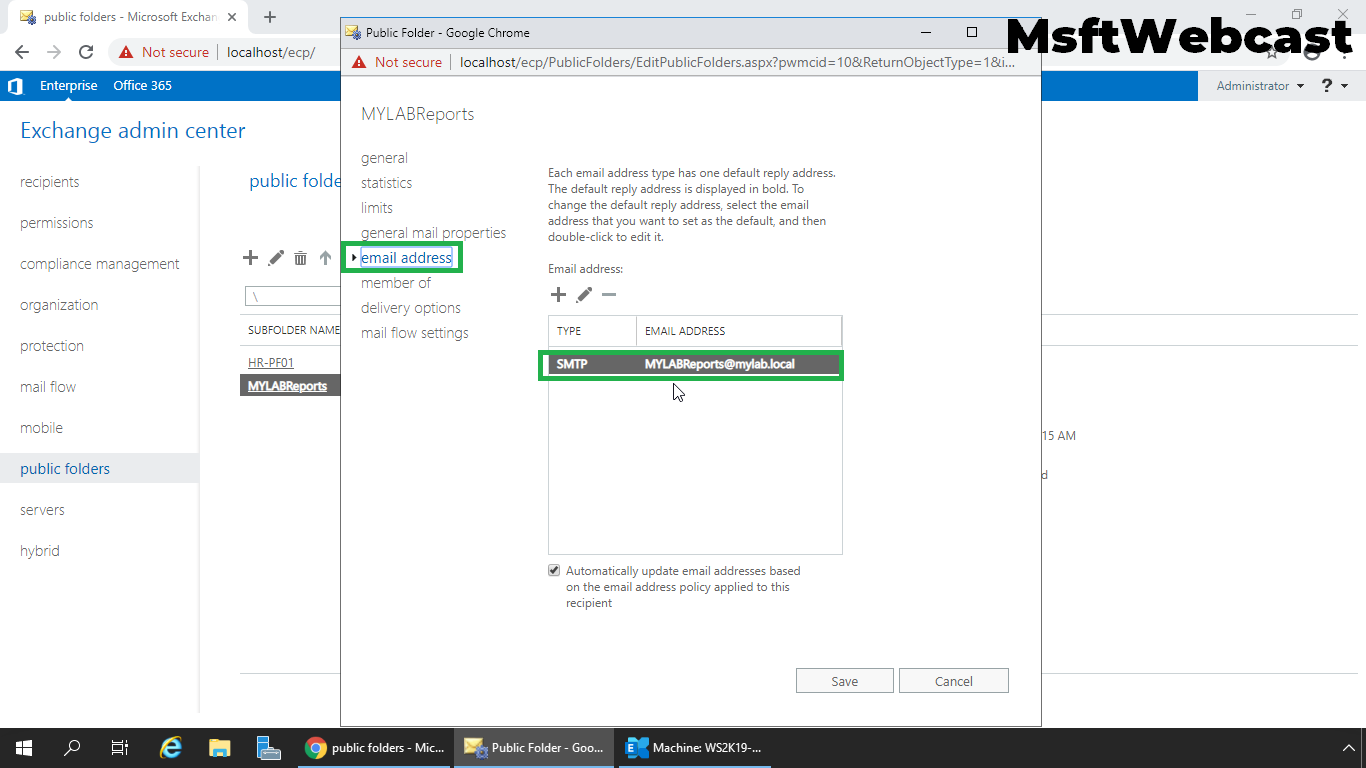Open the HR-PF01 public folder
Image resolution: width=1366 pixels, height=768 pixels.
269,362
